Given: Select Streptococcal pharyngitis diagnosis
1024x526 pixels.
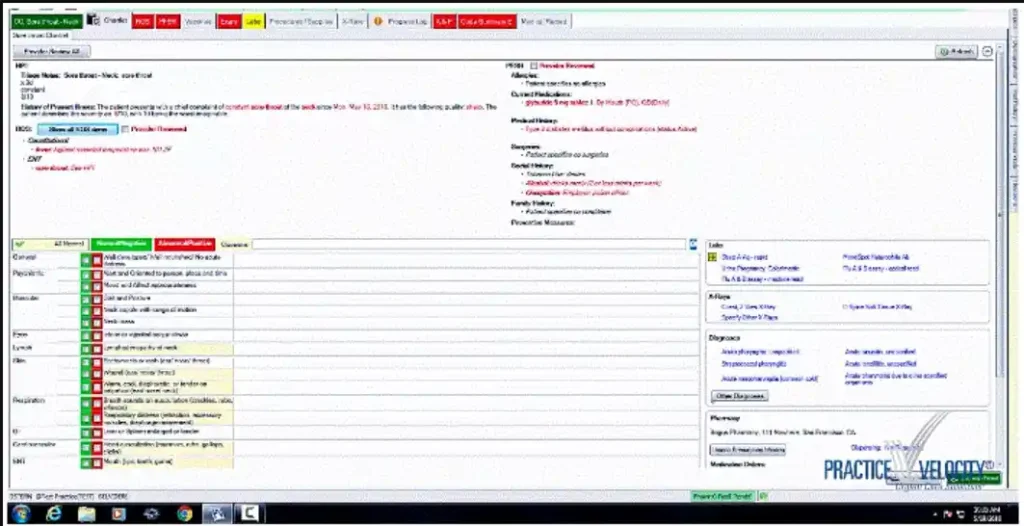Looking at the screenshot, I should 754,364.
